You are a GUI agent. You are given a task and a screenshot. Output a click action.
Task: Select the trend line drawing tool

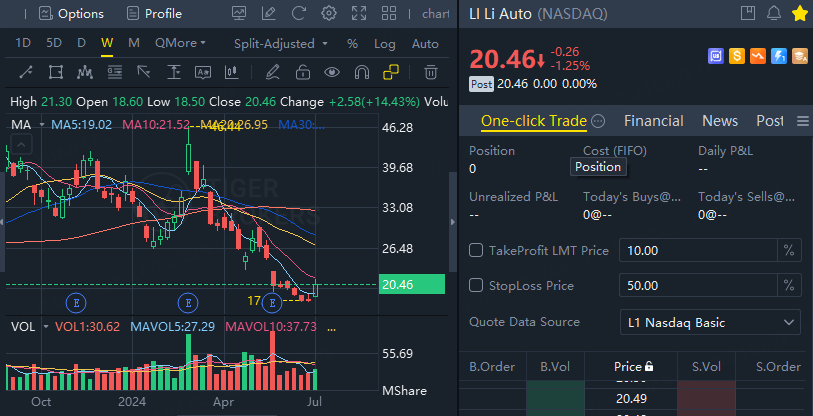26,73
